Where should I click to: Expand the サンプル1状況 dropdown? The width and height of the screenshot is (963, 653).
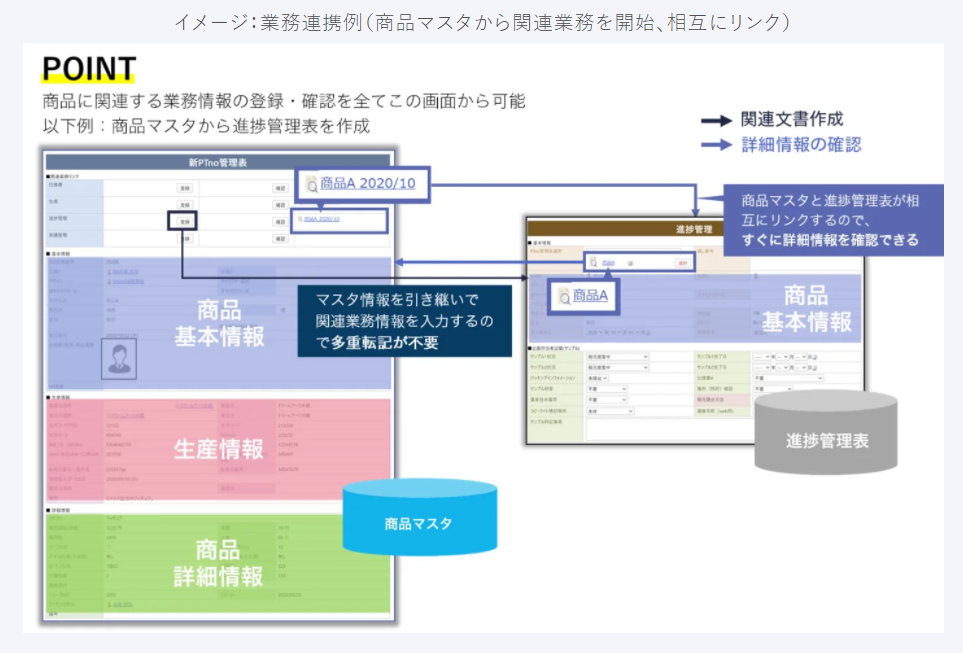tap(616, 356)
